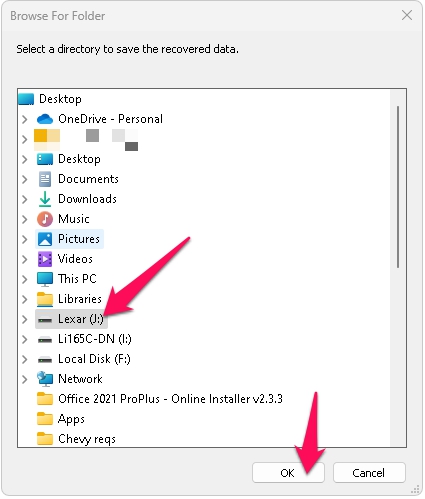The width and height of the screenshot is (425, 499).
Task: Click the folder tree vertical scrollbar
Action: tap(398, 187)
